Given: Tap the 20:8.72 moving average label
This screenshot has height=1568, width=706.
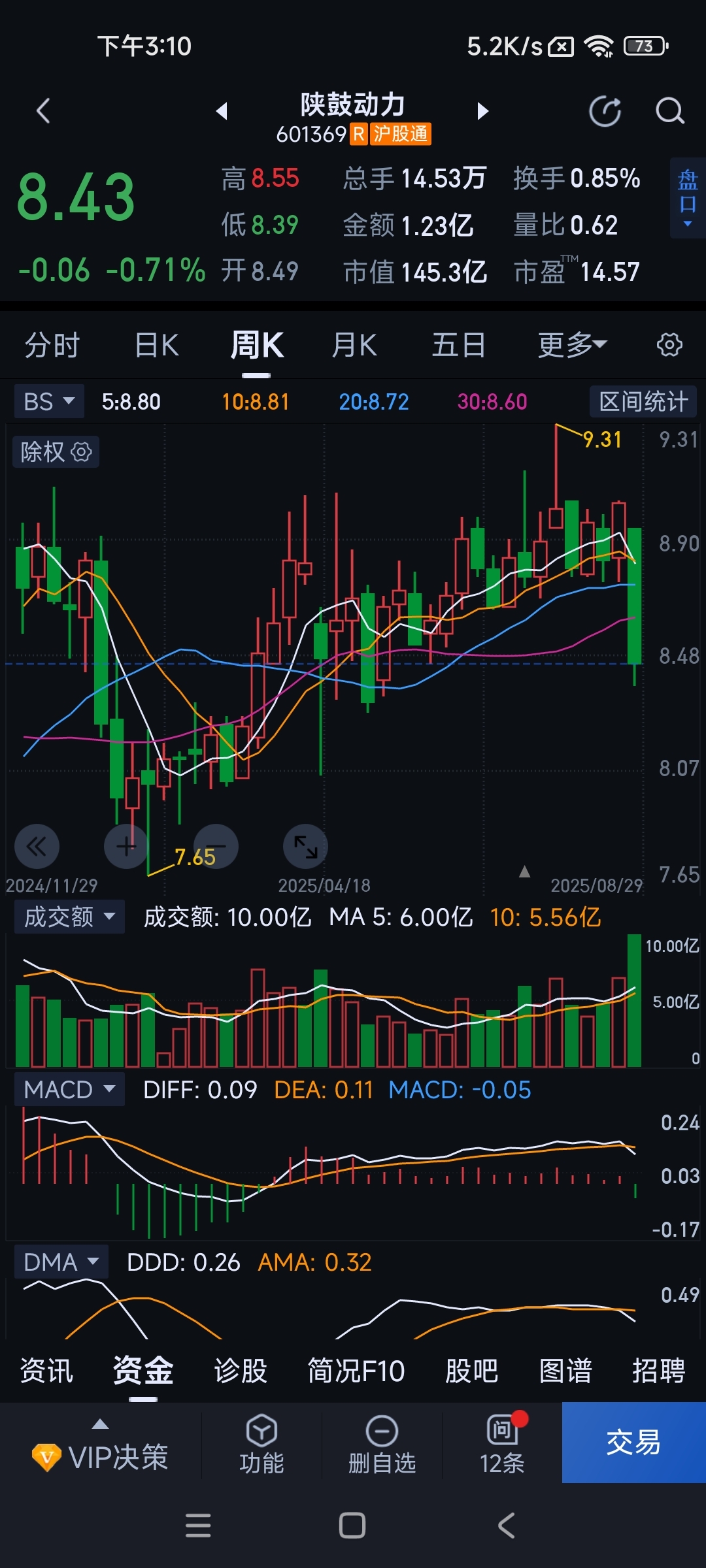Looking at the screenshot, I should 374,402.
